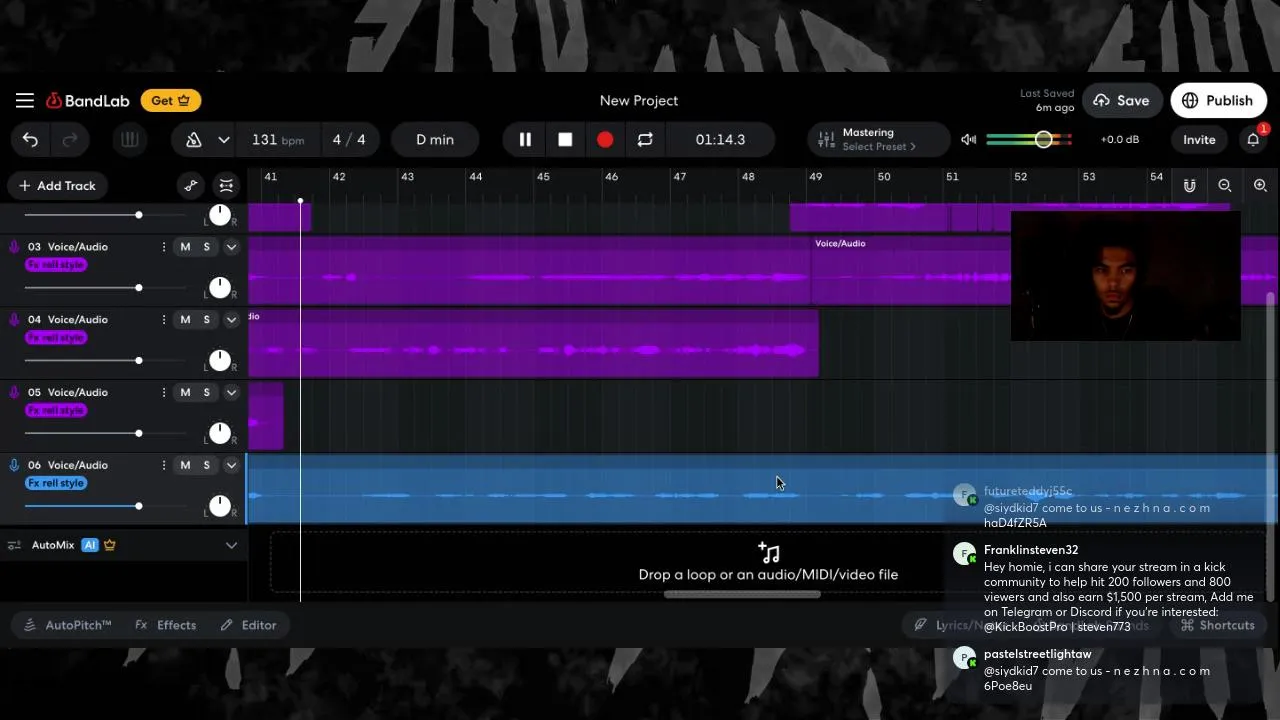Pause playback
Viewport: 1280px width, 720px height.
pos(525,140)
